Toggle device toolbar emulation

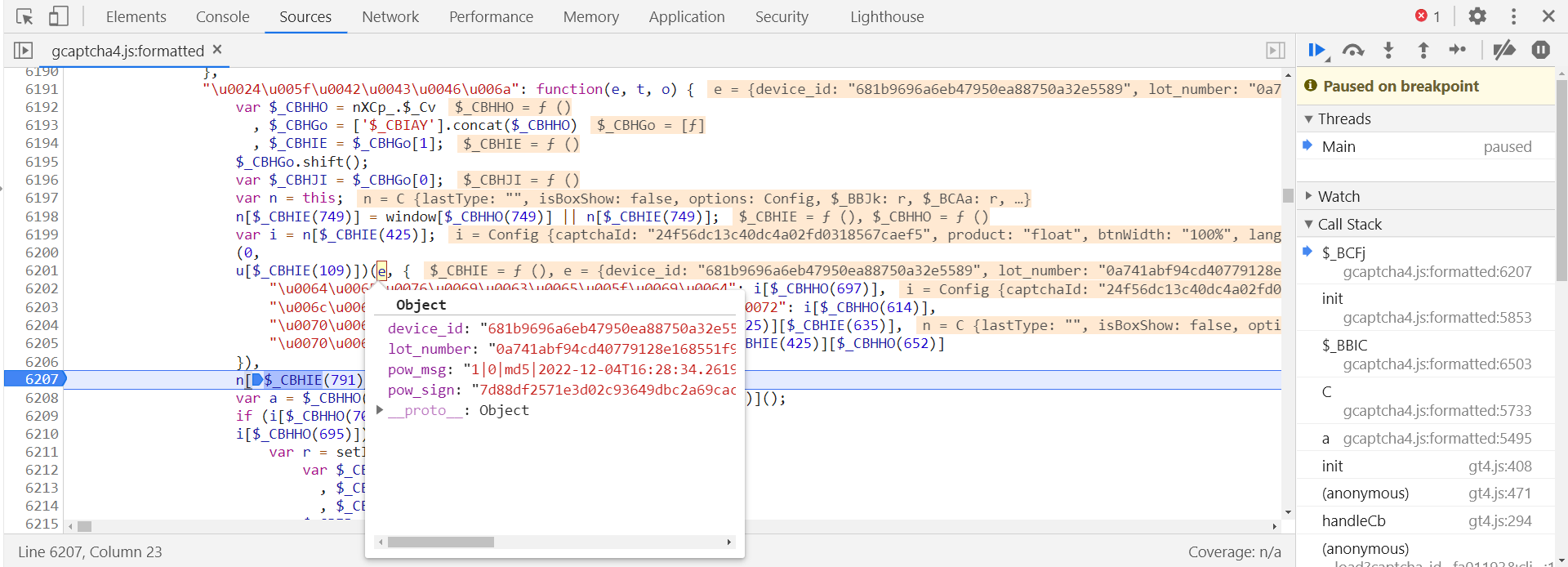click(x=58, y=16)
